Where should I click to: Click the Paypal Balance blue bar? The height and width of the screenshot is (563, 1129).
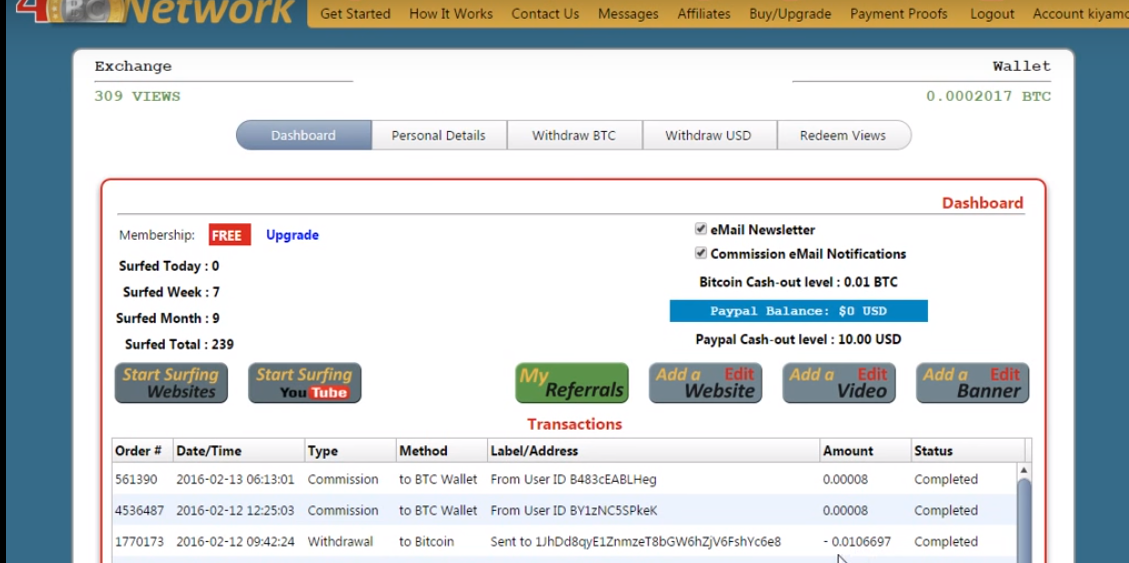pyautogui.click(x=798, y=311)
